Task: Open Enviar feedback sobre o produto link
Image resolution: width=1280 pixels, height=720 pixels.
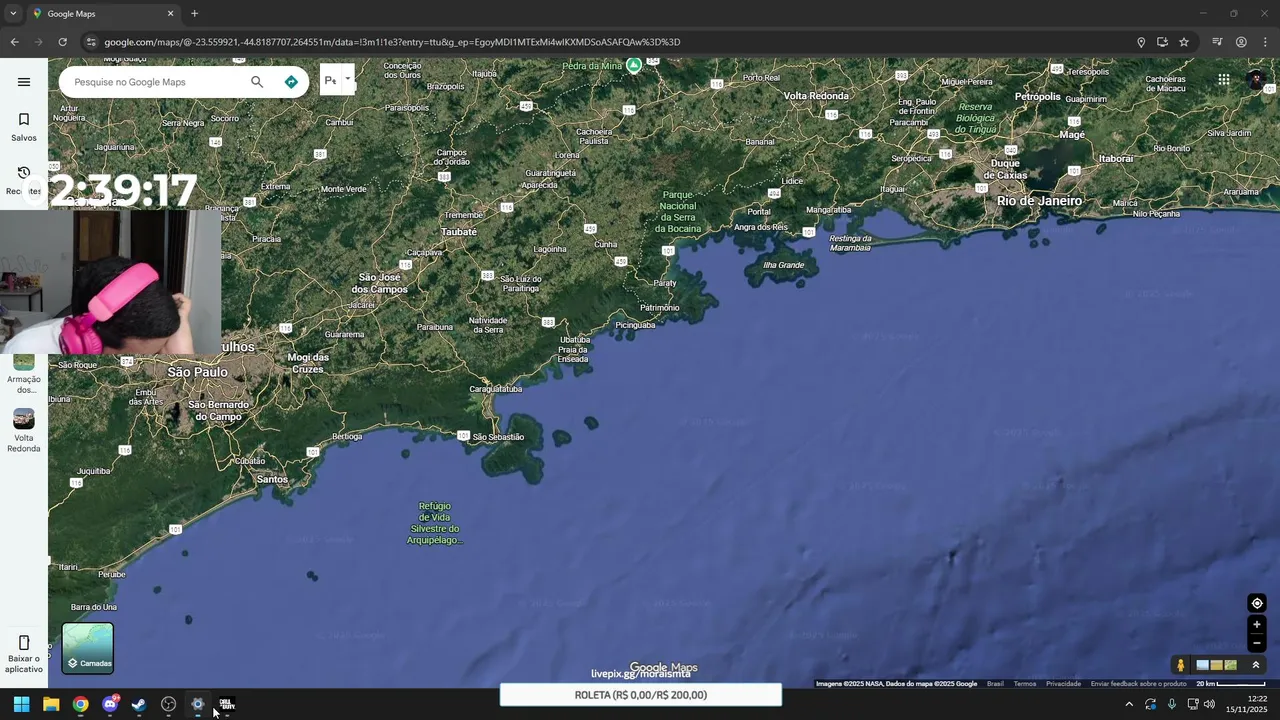Action: coord(1138,684)
